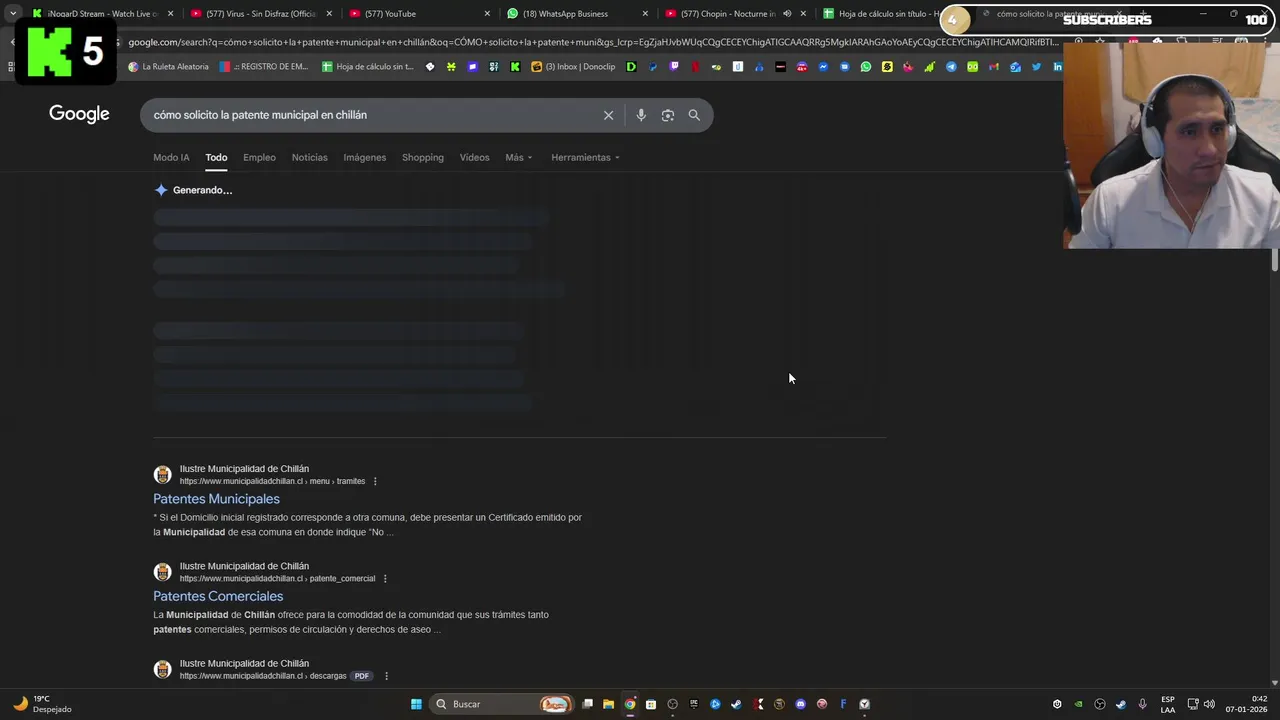Open the microphone tray icon
1280x720 pixels.
coord(1142,704)
